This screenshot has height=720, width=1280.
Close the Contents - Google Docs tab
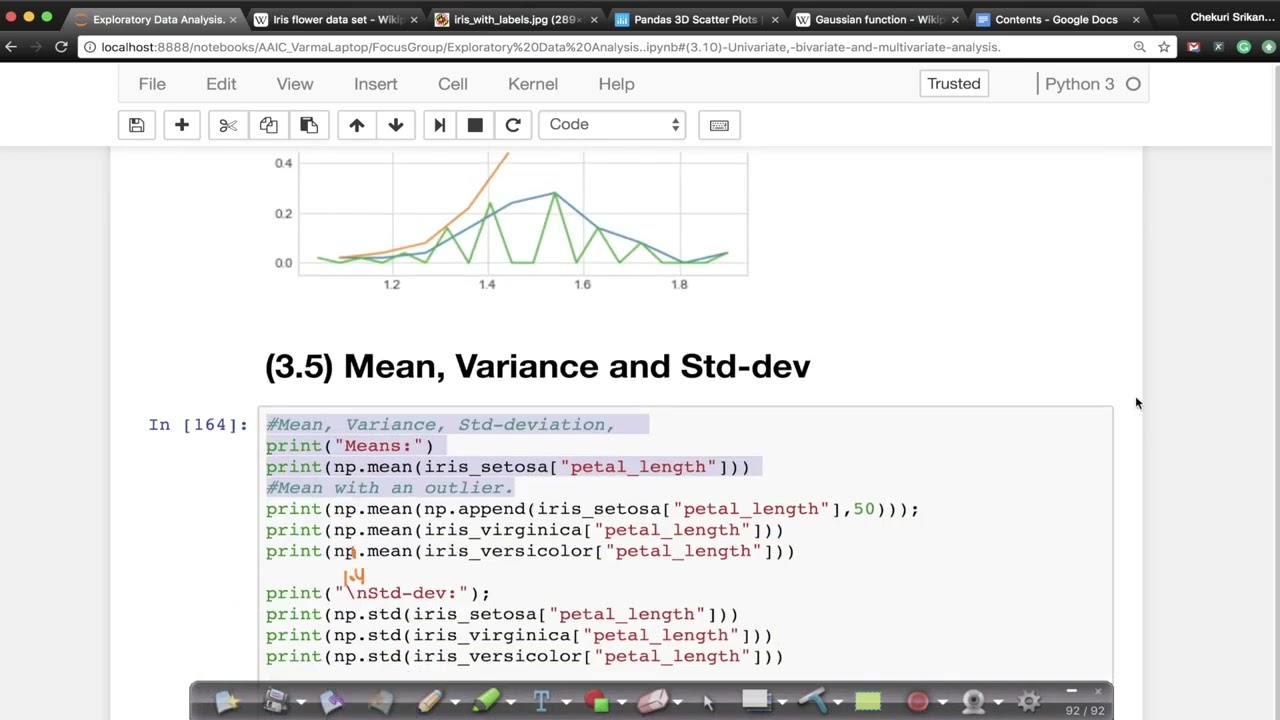(x=1136, y=19)
